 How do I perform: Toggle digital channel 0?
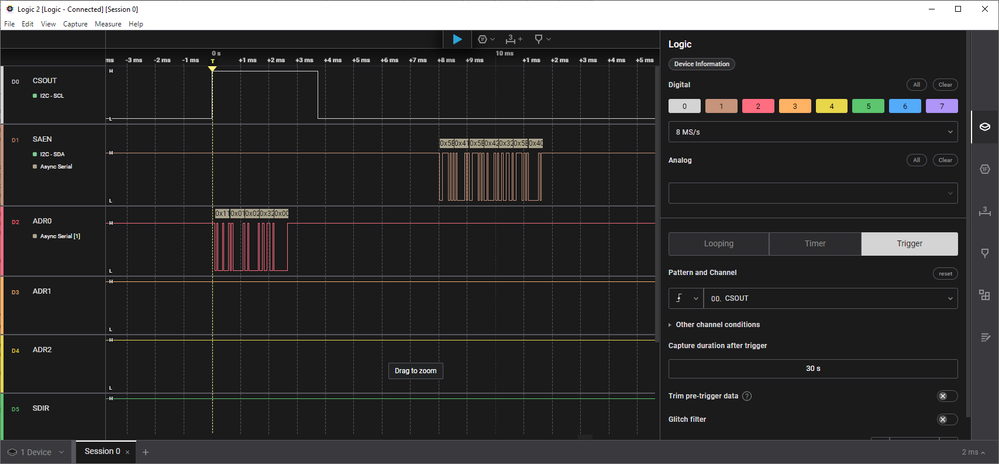684,106
